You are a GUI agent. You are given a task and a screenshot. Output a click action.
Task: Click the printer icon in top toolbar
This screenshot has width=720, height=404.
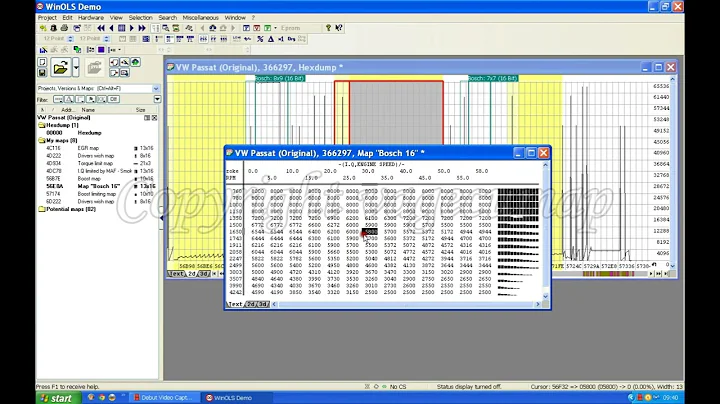tap(65, 28)
